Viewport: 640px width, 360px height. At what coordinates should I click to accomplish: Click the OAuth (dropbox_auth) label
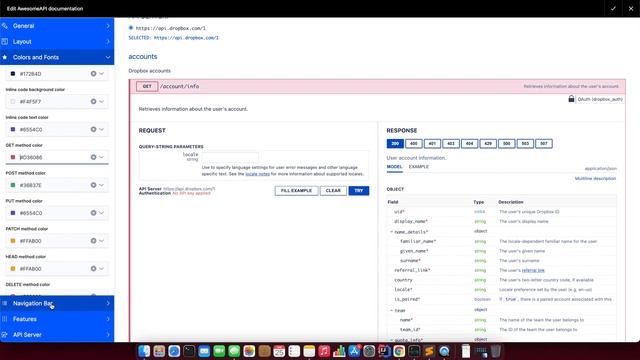pyautogui.click(x=600, y=99)
